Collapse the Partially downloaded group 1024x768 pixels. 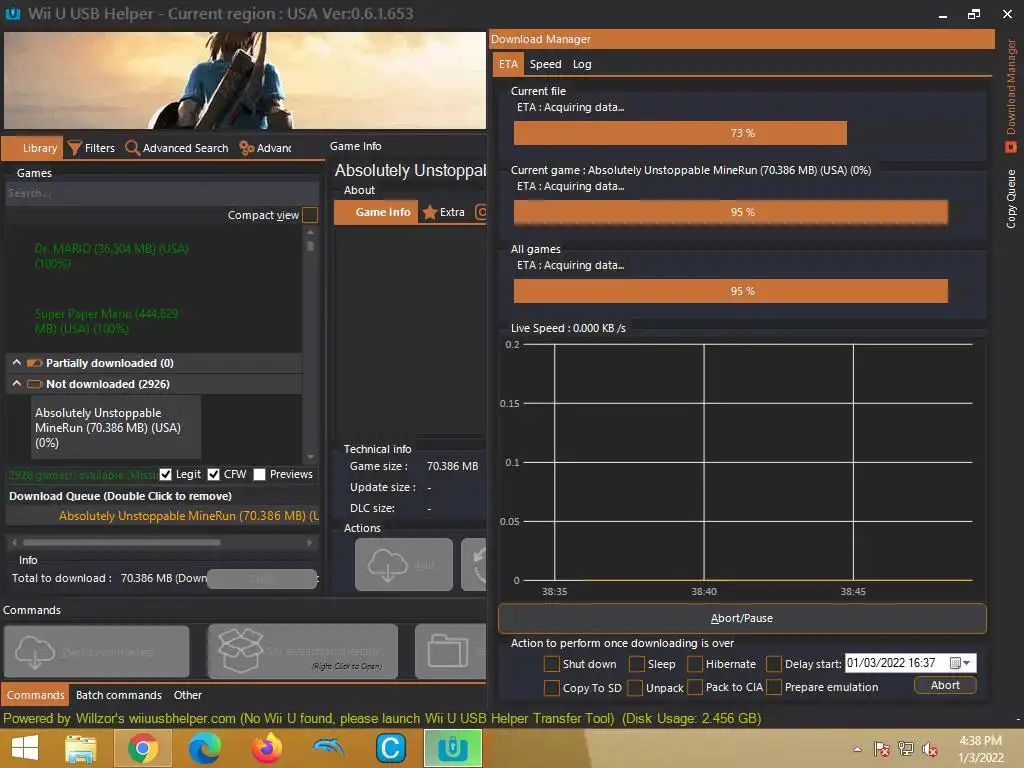pos(17,362)
